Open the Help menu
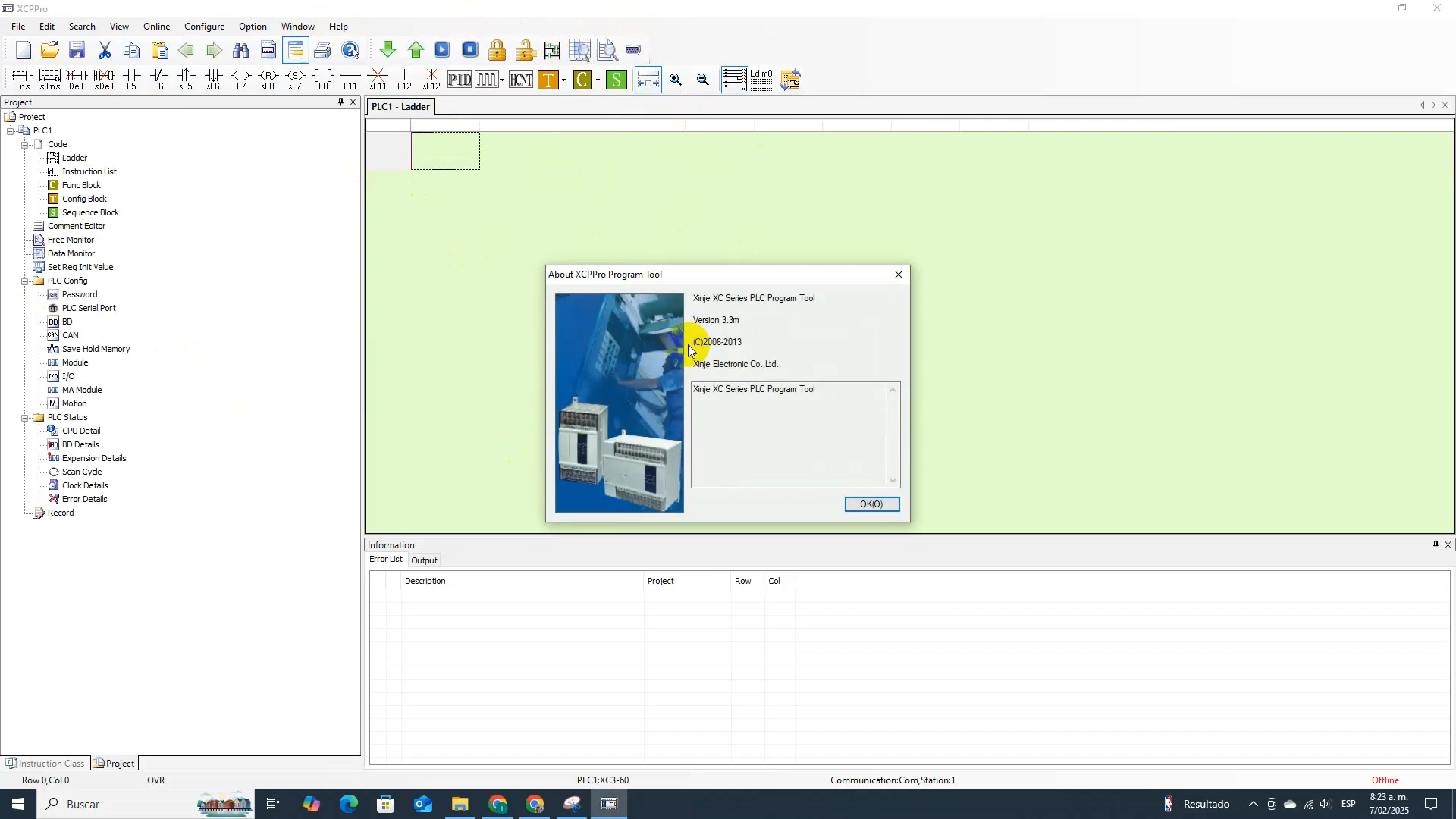The image size is (1456, 819). point(338,27)
